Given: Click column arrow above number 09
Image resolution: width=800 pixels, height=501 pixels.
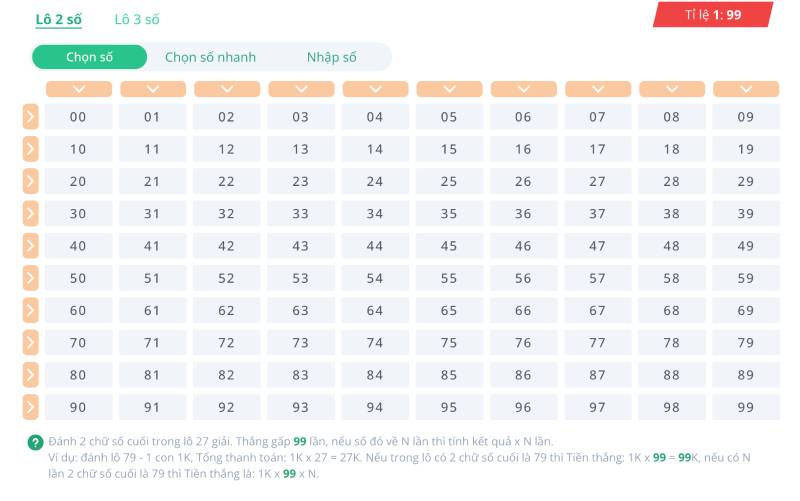Looking at the screenshot, I should point(745,89).
